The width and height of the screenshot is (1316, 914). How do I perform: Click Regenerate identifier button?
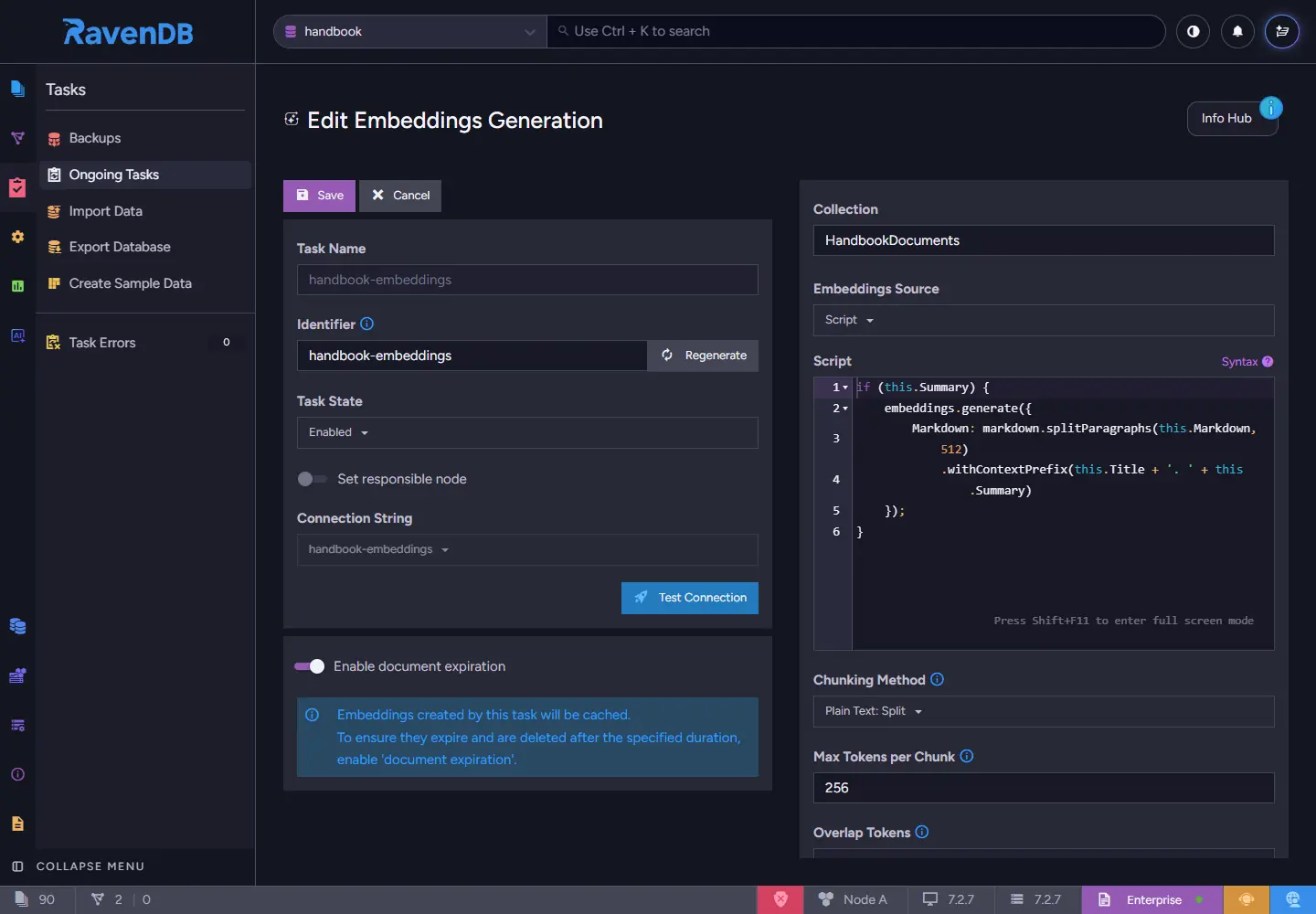click(x=703, y=356)
